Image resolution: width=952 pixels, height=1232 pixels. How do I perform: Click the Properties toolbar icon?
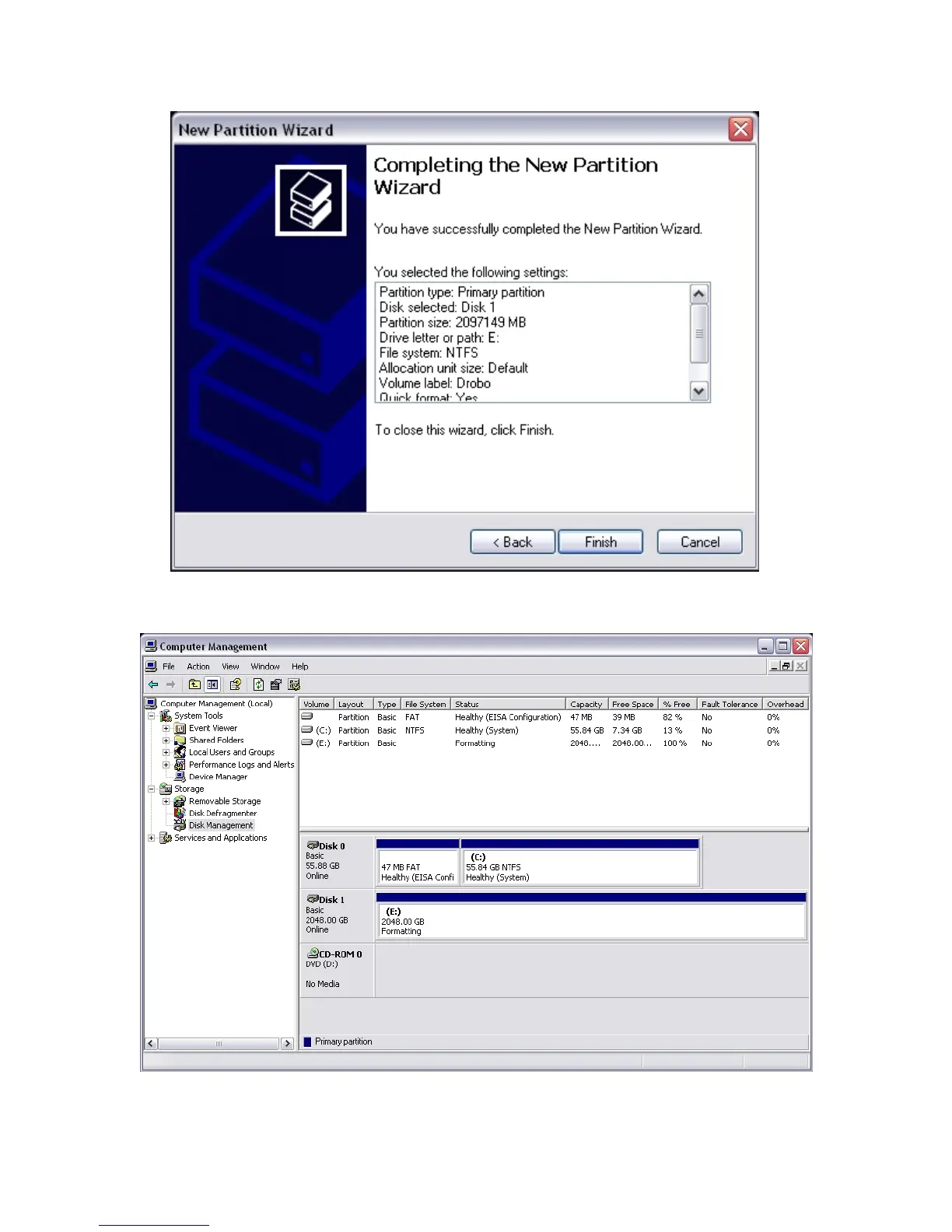pos(275,684)
